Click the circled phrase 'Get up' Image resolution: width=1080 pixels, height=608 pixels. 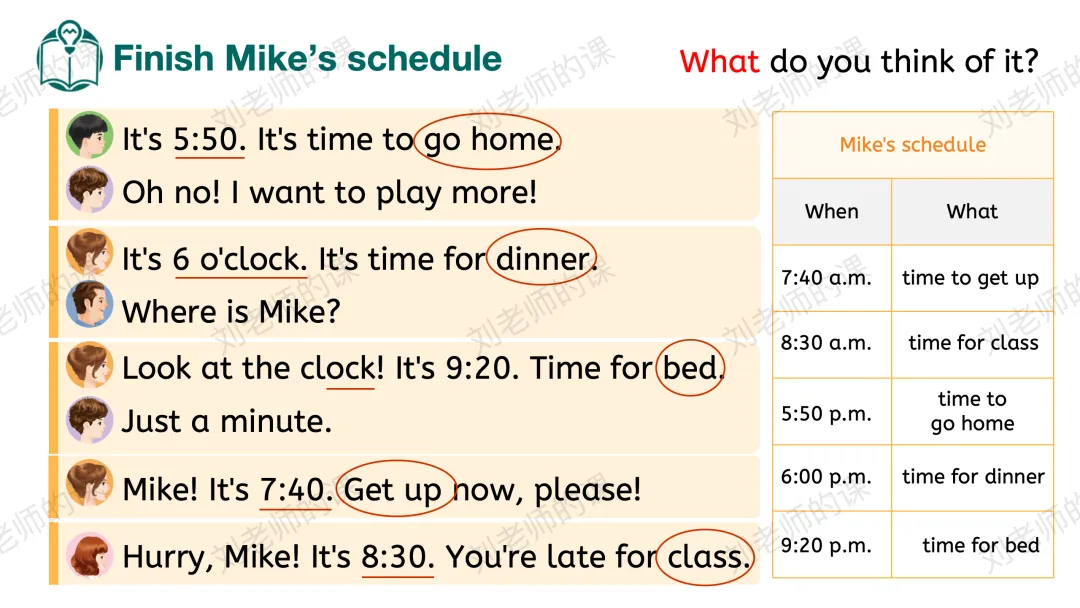click(x=396, y=489)
